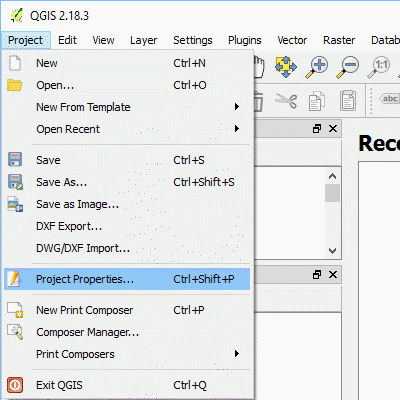This screenshot has width=400, height=400.
Task: Open the Raster menu
Action: click(x=339, y=40)
